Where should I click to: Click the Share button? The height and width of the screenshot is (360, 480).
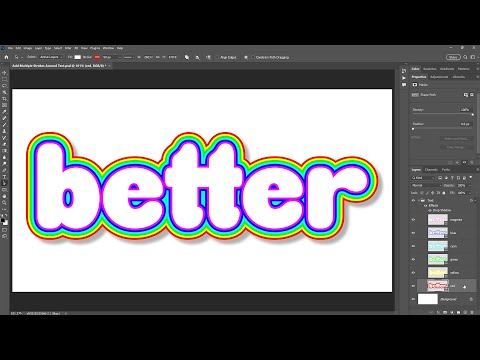pyautogui.click(x=453, y=57)
